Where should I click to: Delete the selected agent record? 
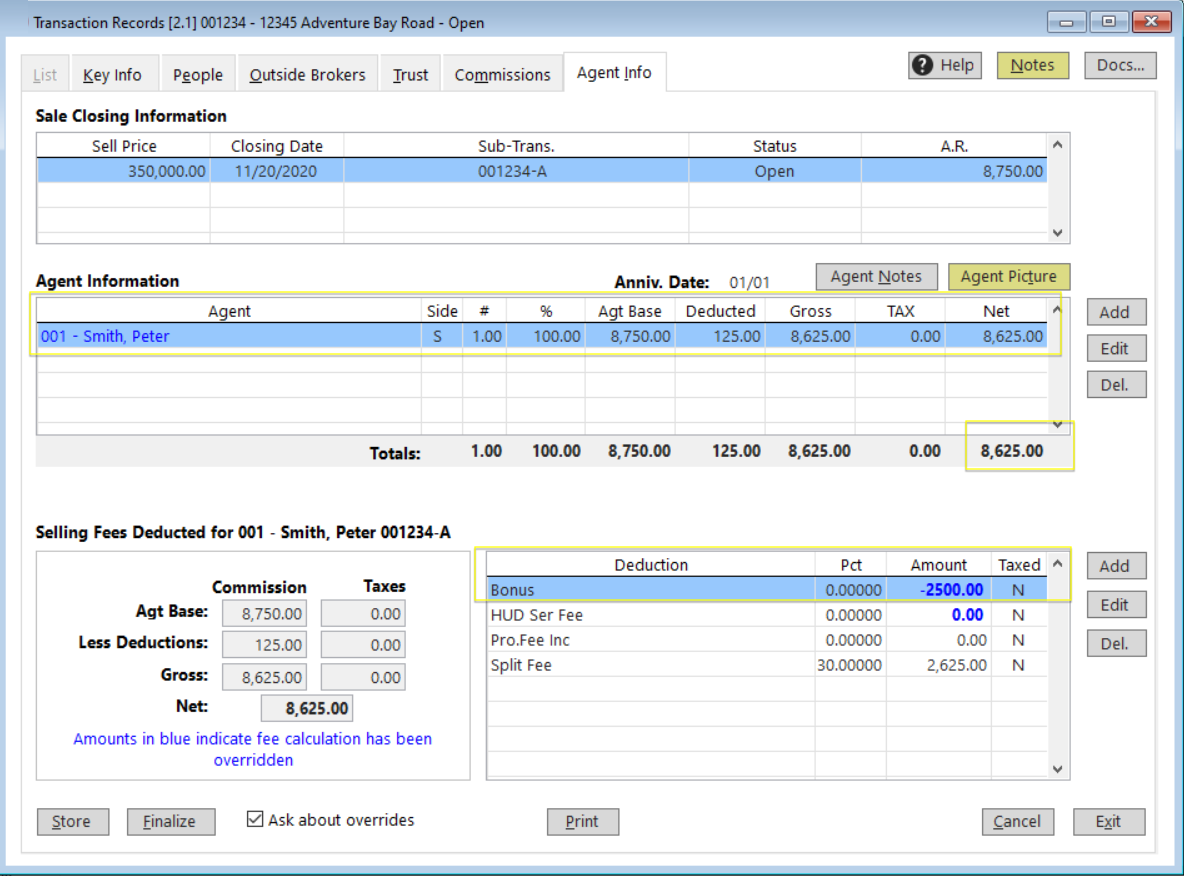(x=1115, y=384)
